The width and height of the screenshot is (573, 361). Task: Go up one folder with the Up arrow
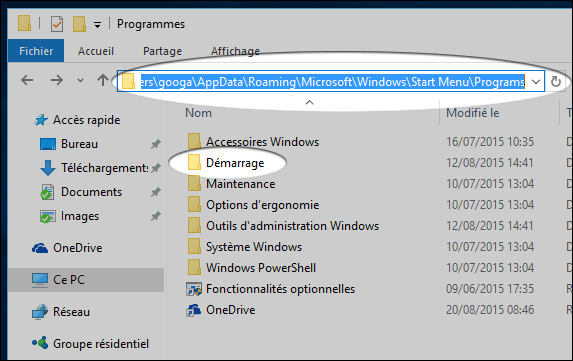point(103,80)
